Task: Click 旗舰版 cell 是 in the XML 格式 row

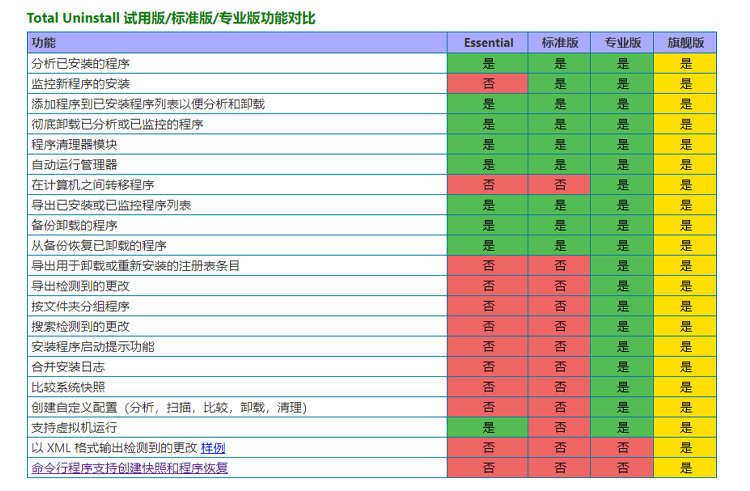Action: [x=685, y=448]
